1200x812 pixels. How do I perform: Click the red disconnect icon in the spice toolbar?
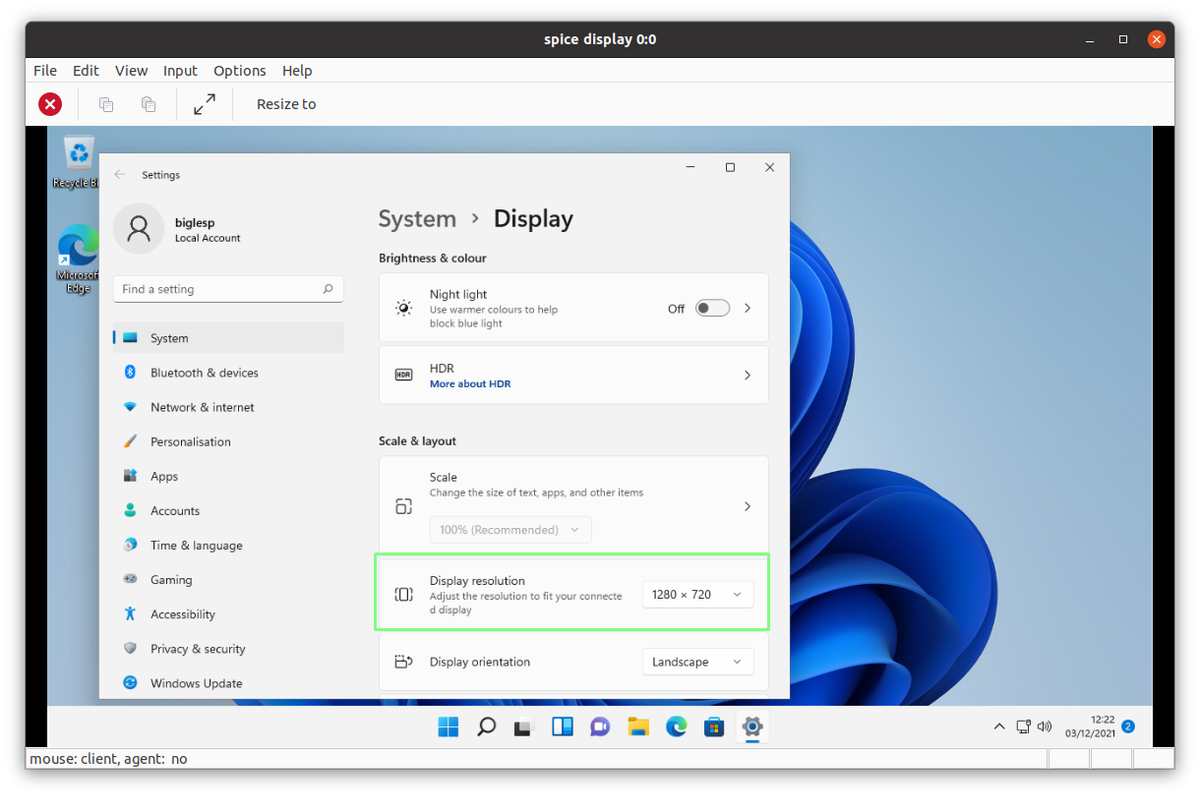click(49, 103)
